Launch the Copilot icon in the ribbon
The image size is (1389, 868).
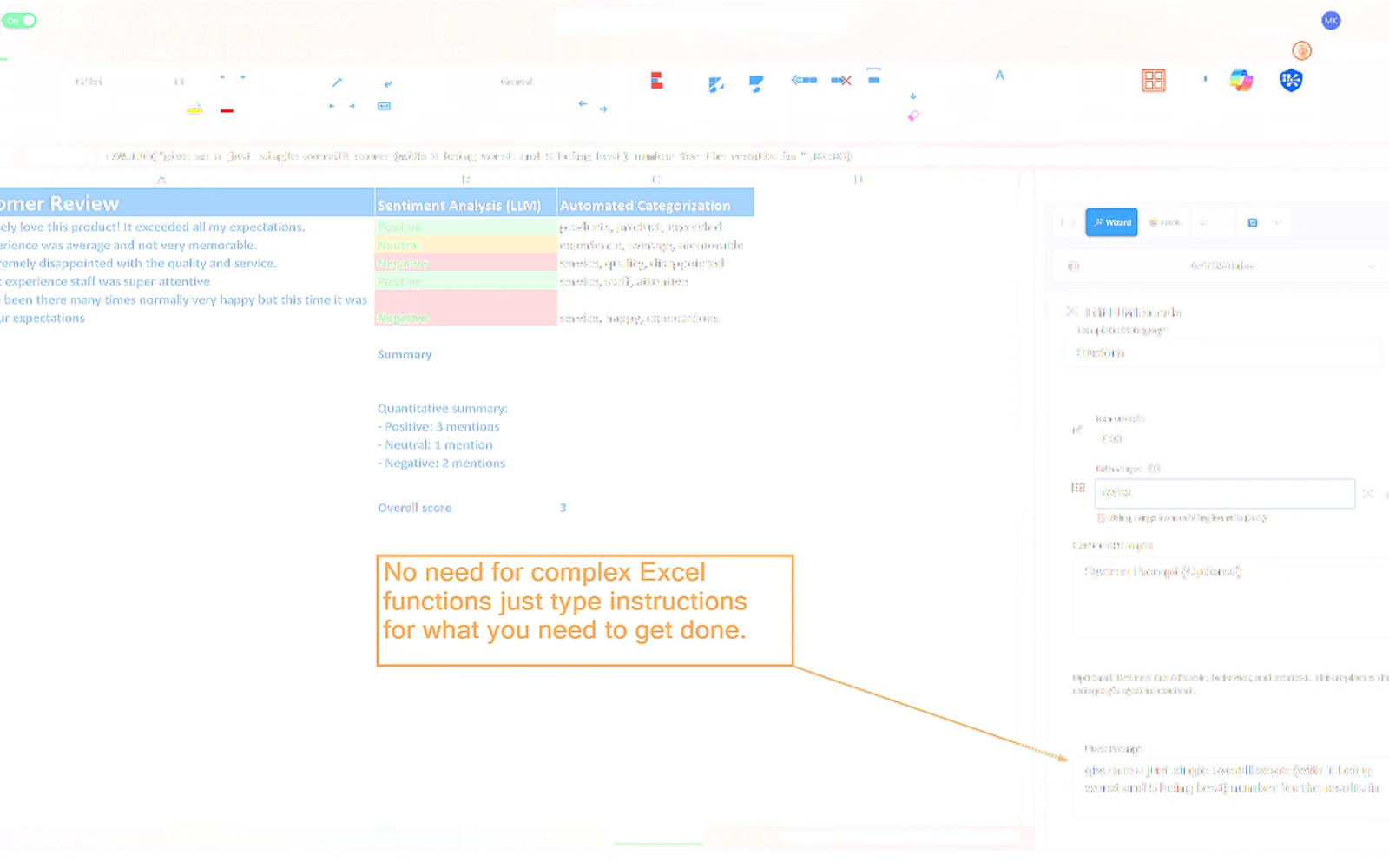(1241, 81)
